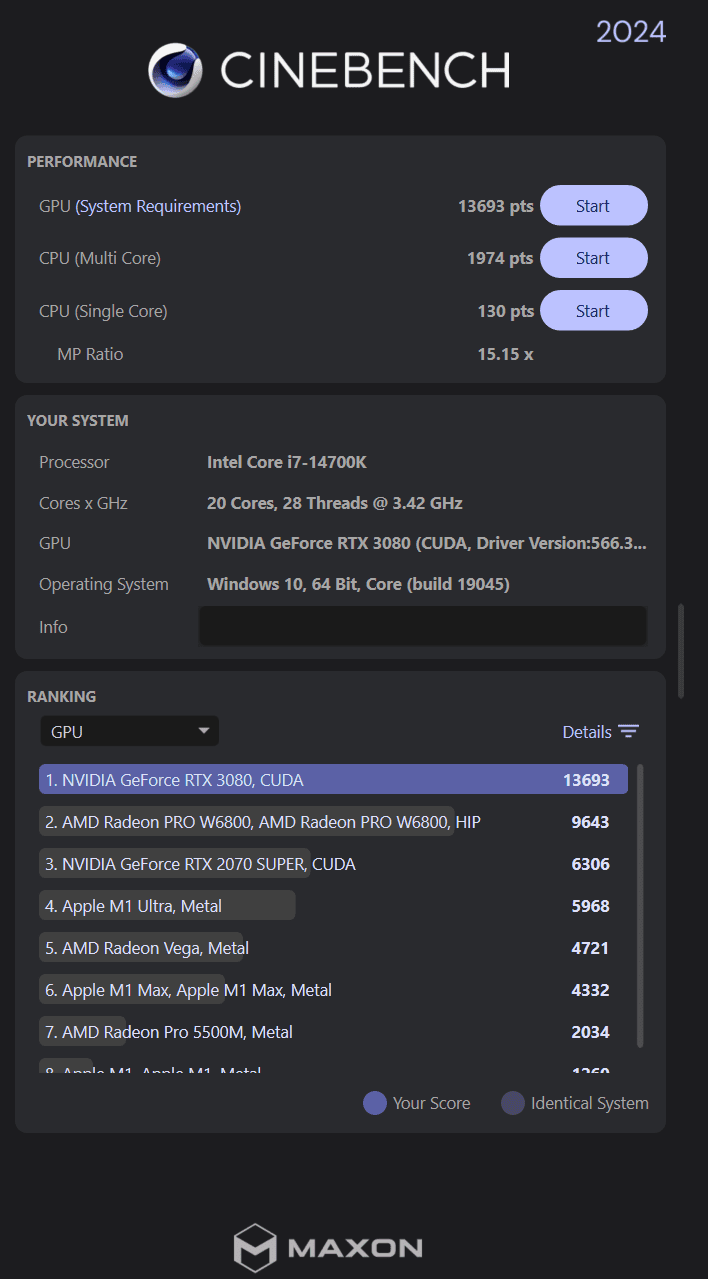Select Apple M1 Ultra ranking row

[333, 906]
